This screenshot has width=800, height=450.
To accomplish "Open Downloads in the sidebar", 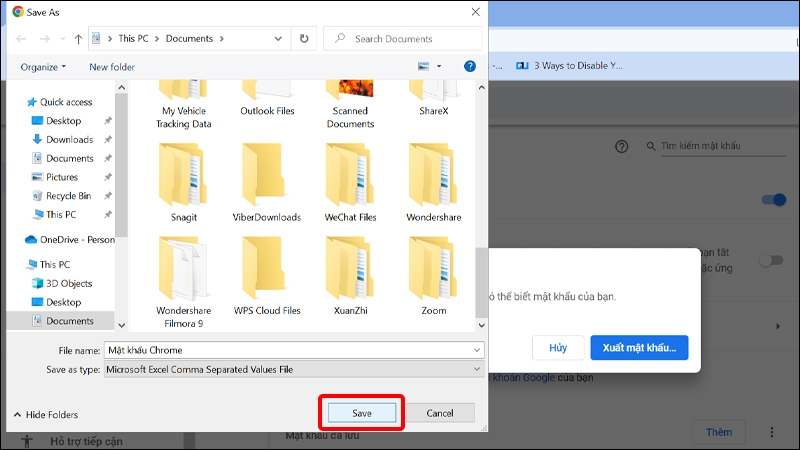I will 63,140.
